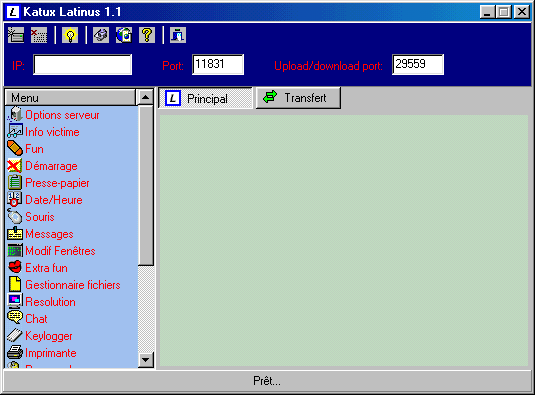Switch to the Principal tab
The width and height of the screenshot is (535, 395).
(205, 99)
